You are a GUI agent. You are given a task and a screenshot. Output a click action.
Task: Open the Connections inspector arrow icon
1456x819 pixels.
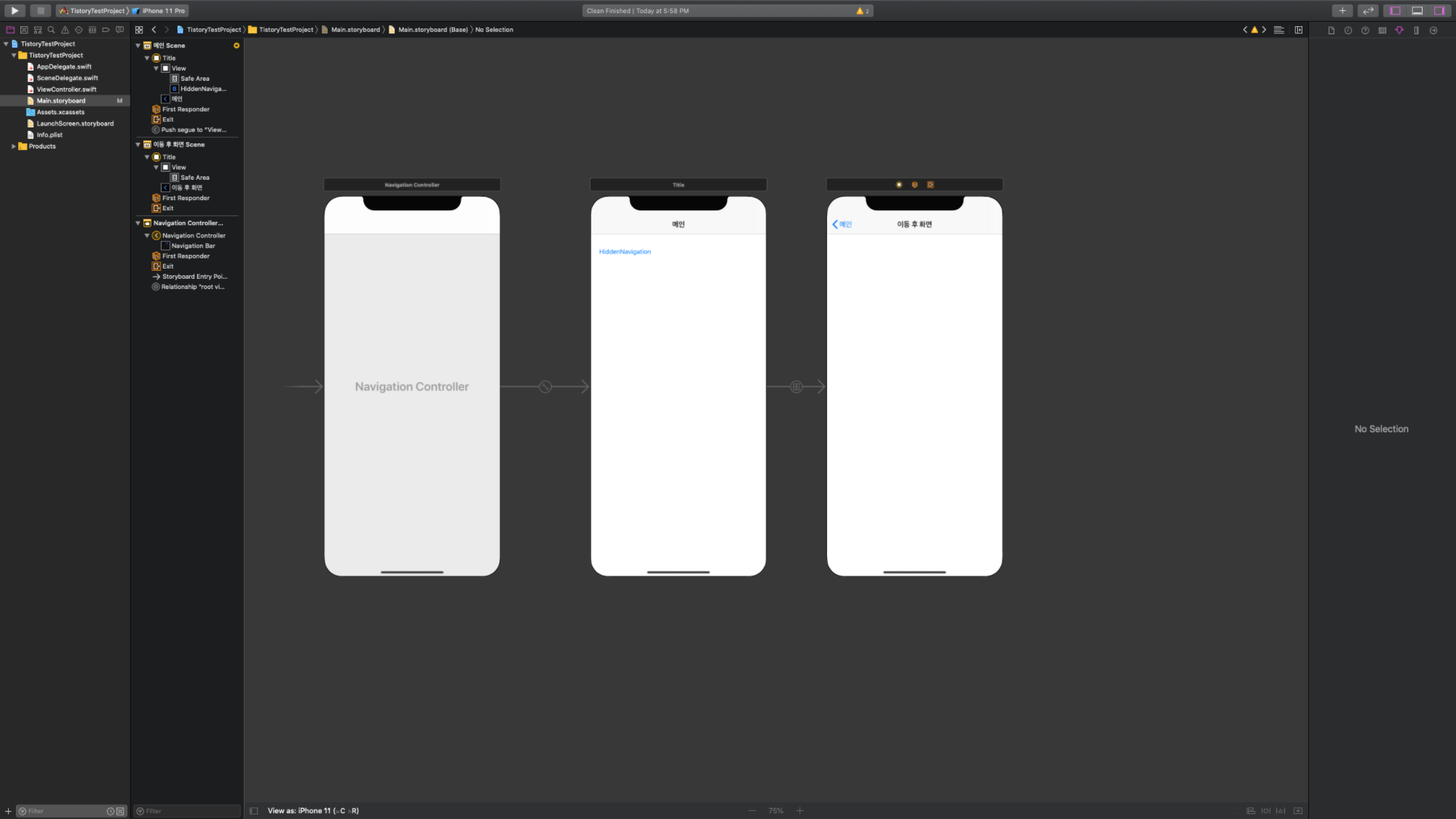[1433, 31]
